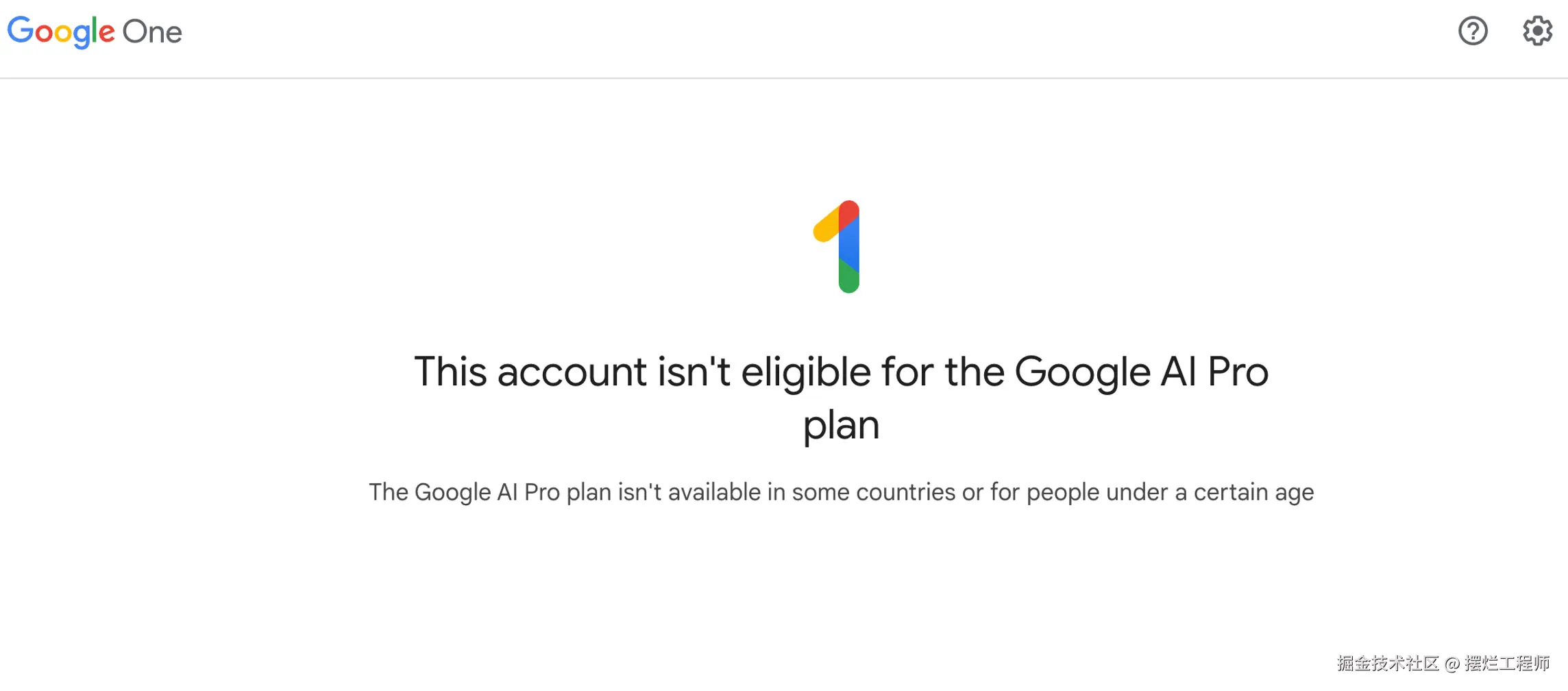Click the "掘金技术社区" watermark text
The width and height of the screenshot is (1568, 691).
(x=1388, y=663)
